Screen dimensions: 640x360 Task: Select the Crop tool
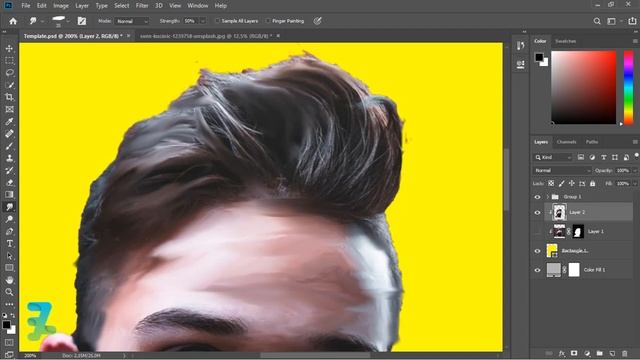click(9, 97)
